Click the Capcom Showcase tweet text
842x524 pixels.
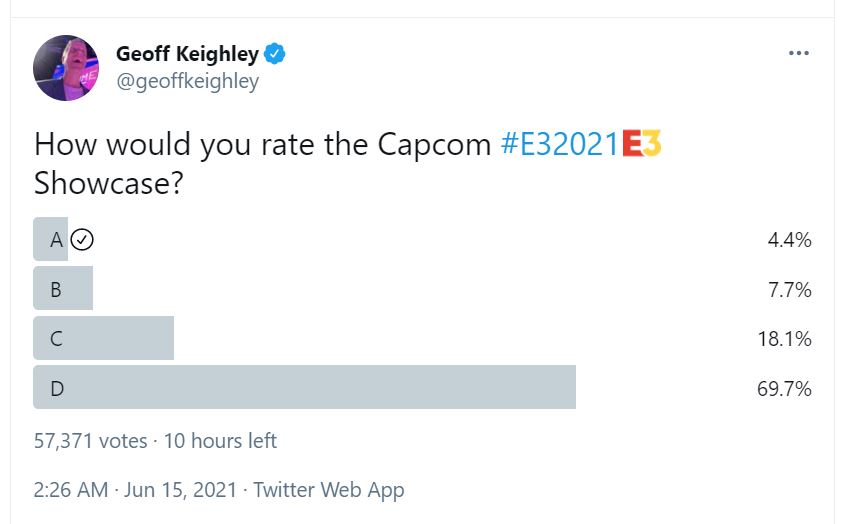(347, 163)
